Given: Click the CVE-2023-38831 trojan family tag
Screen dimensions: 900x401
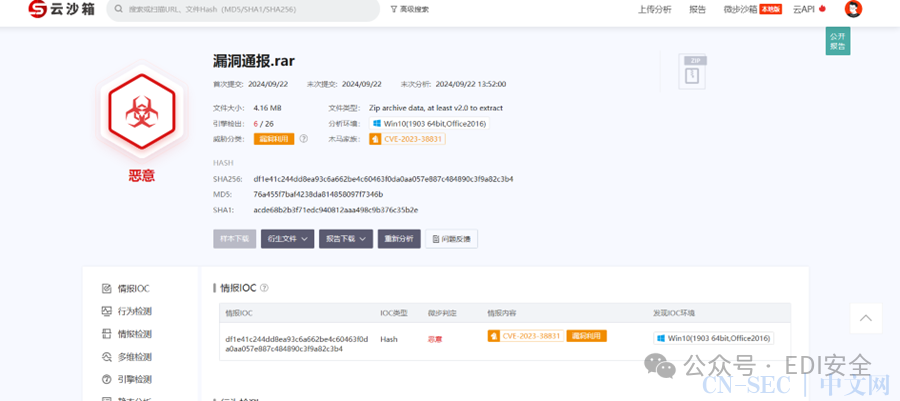Looking at the screenshot, I should pyautogui.click(x=407, y=139).
